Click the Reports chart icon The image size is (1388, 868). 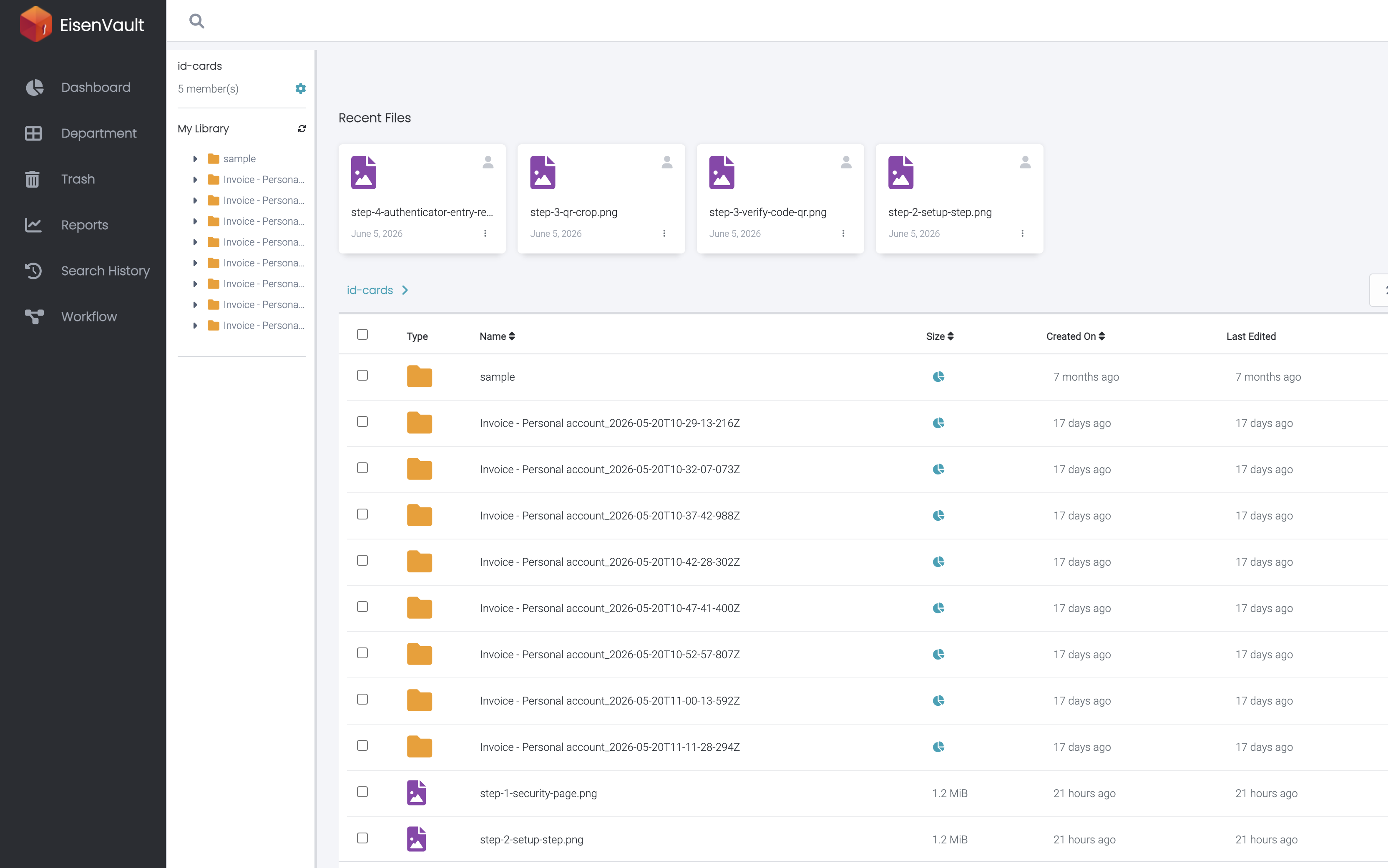click(x=33, y=225)
